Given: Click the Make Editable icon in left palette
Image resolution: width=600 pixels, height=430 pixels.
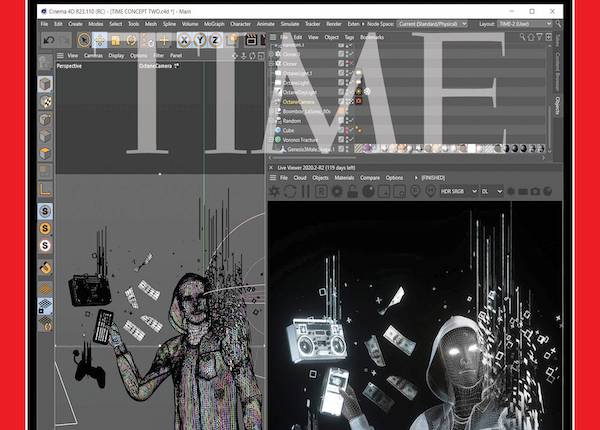Looking at the screenshot, I should [45, 65].
